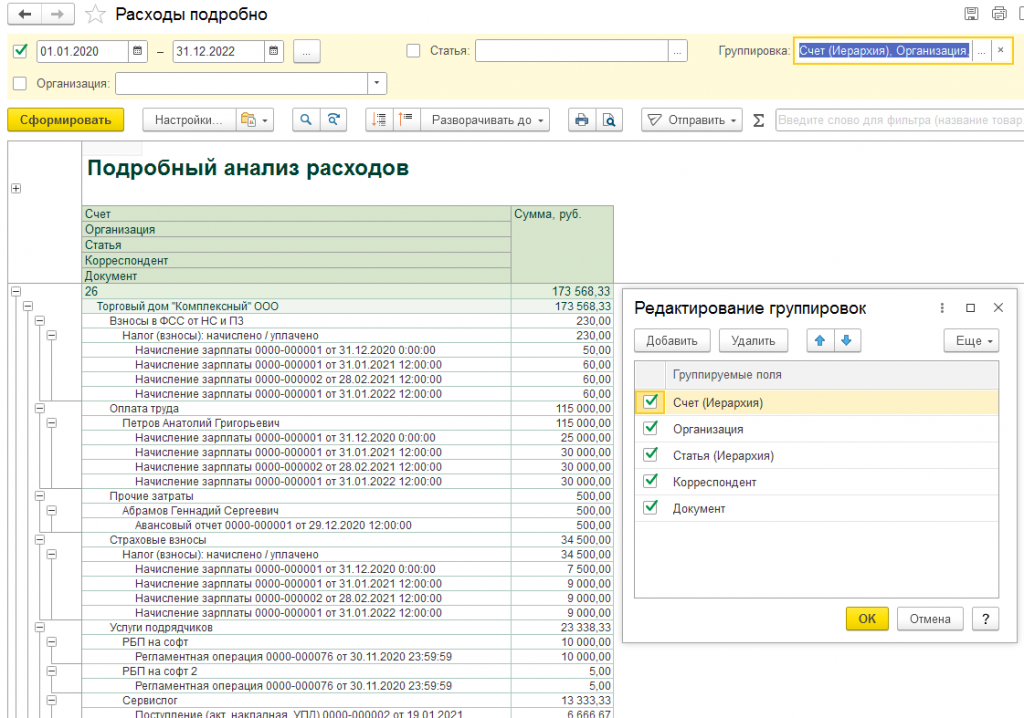Screen dimensions: 1024x718
Task: Click the filter word input field
Action: coord(895,120)
